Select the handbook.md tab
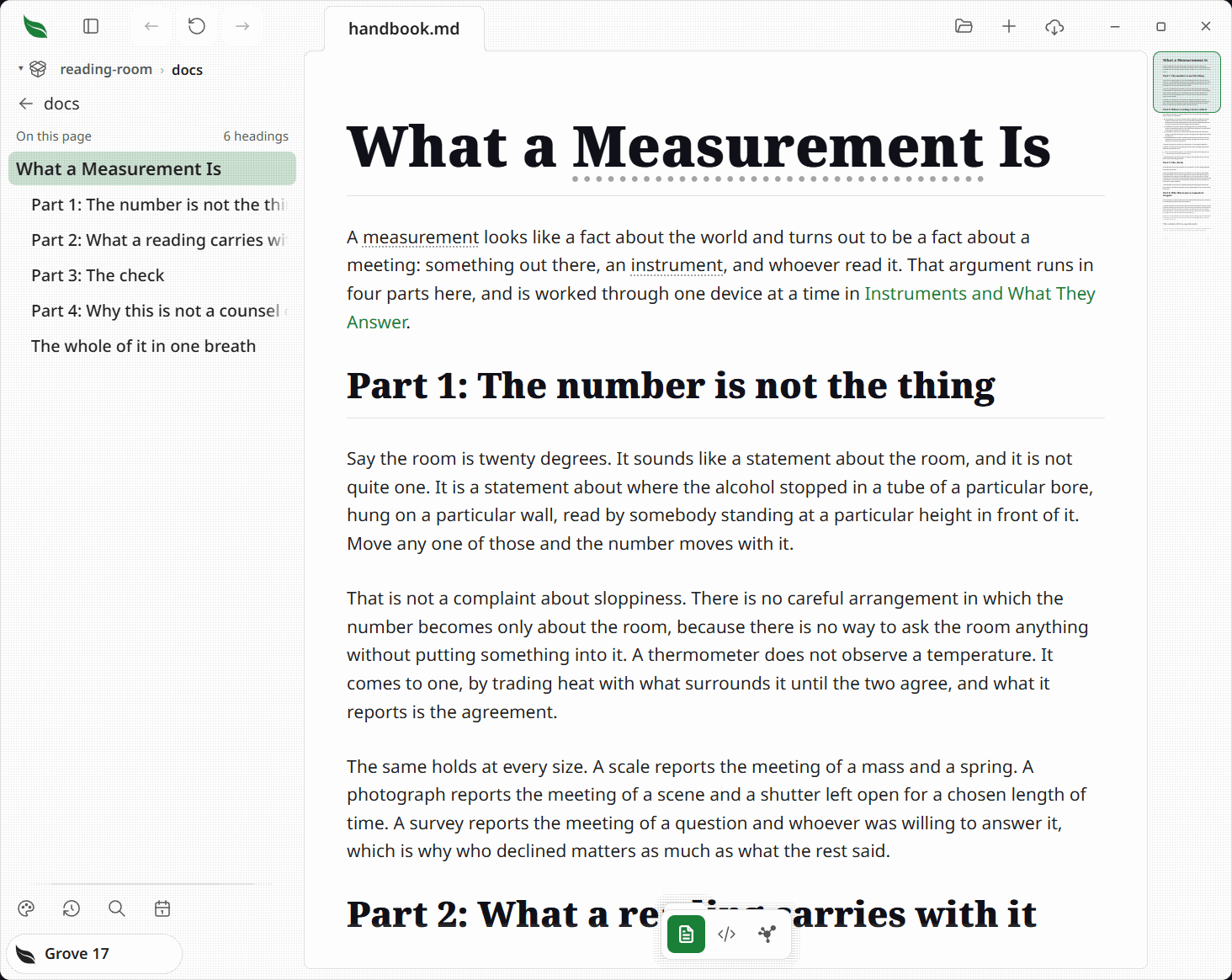Screen dimensions: 1232x980 coord(404,29)
